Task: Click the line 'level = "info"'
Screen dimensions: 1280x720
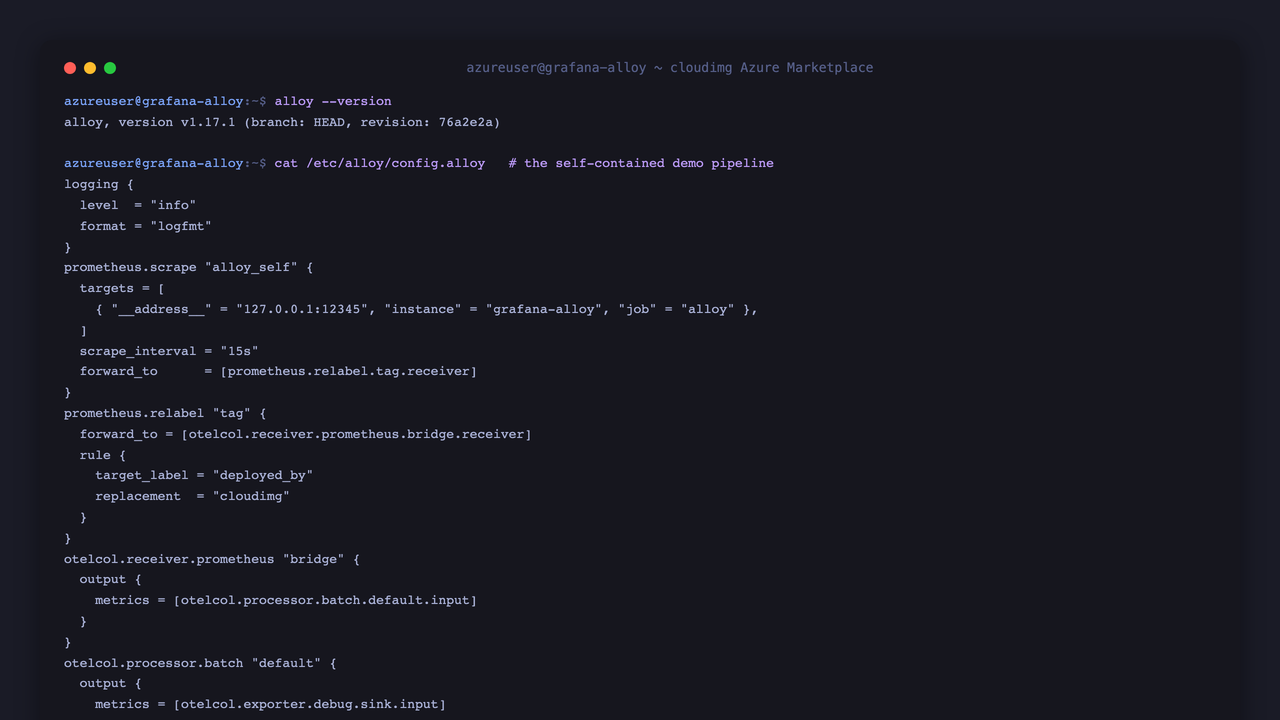Action: [138, 205]
